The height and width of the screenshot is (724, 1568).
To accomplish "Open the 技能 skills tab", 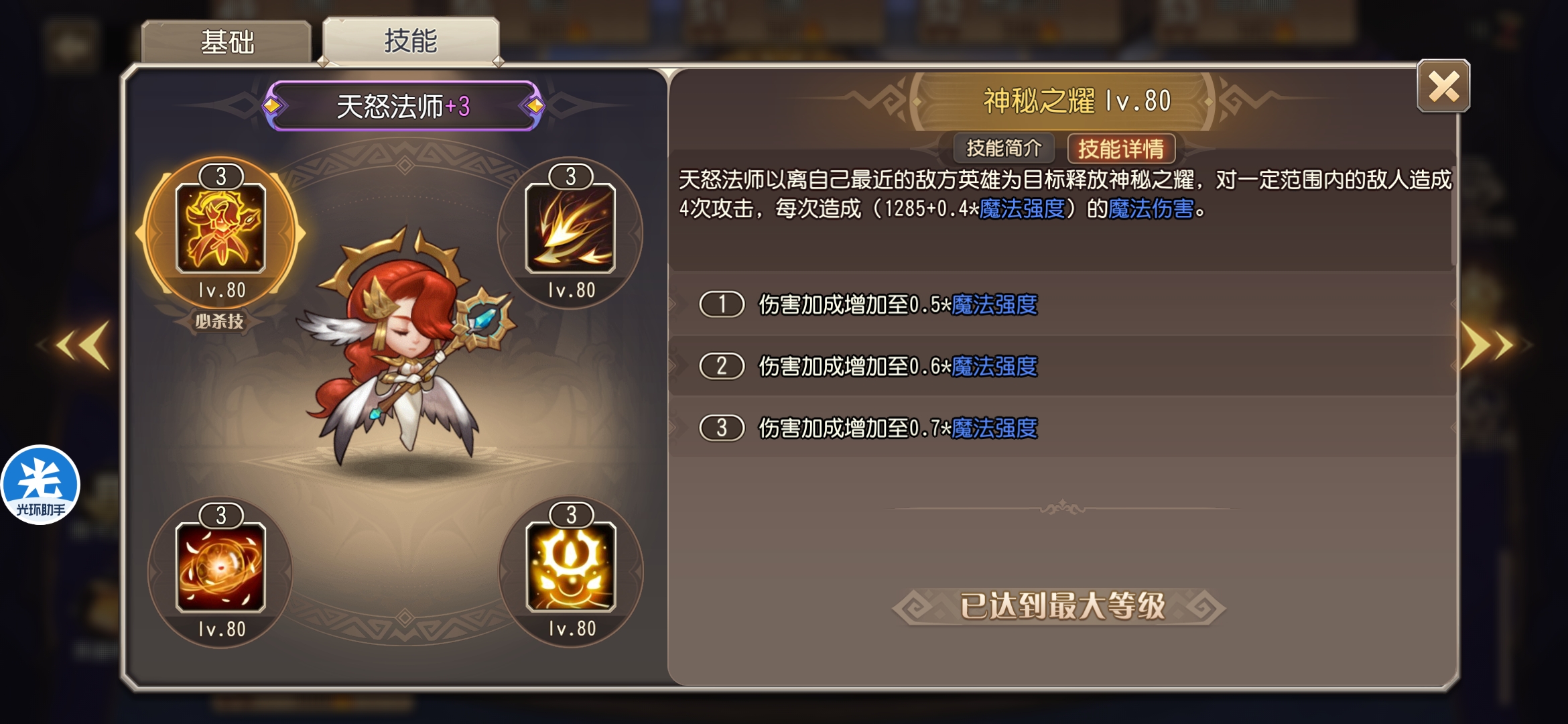I will (x=410, y=41).
